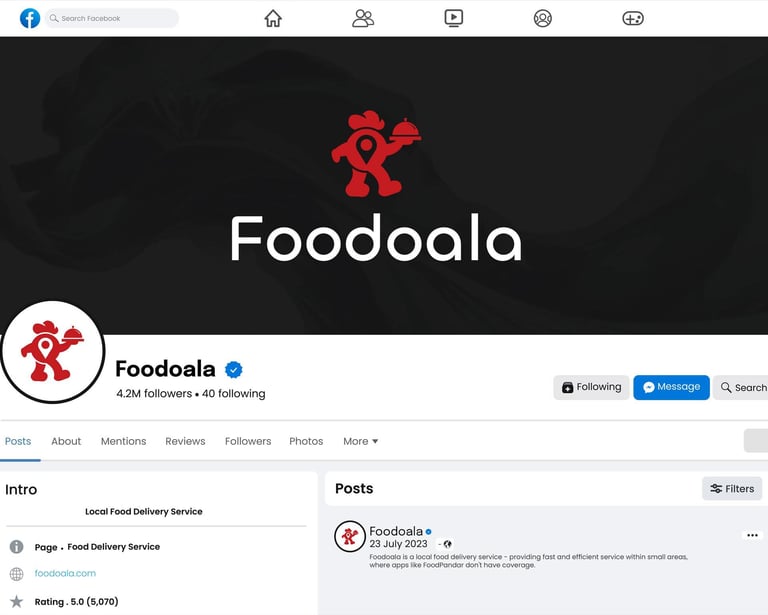768x615 pixels.
Task: Open the Watch video icon
Action: pos(454,19)
